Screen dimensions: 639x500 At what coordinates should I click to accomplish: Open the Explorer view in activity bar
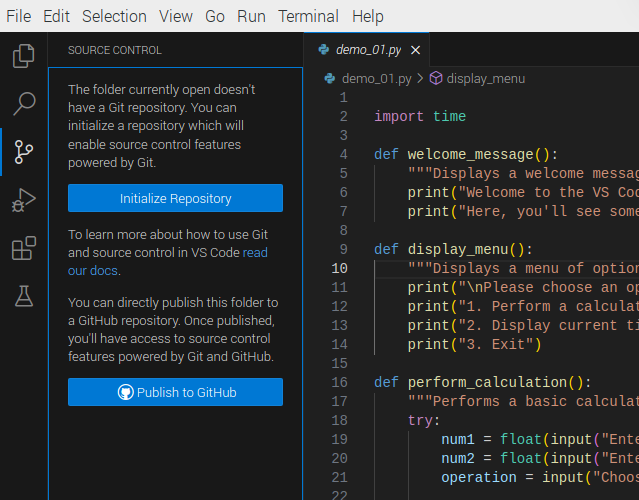[x=24, y=56]
